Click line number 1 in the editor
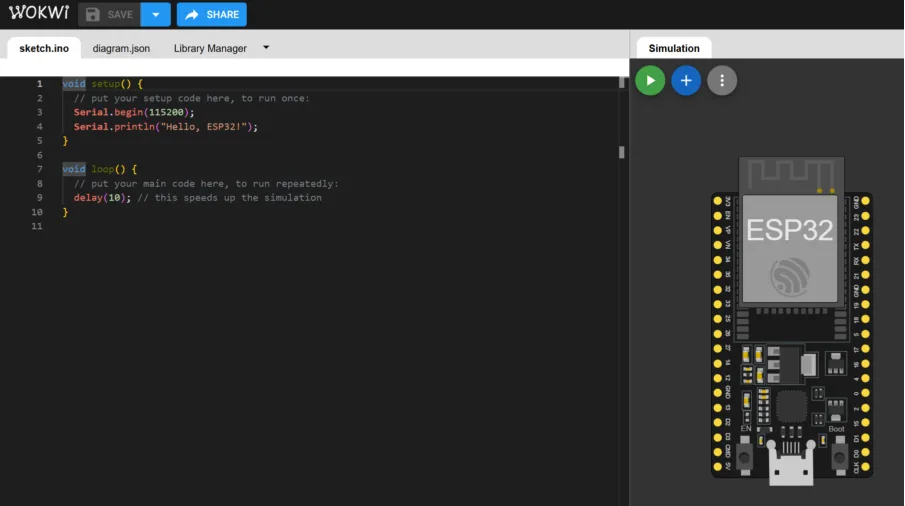Image resolution: width=905 pixels, height=506 pixels. [39, 84]
